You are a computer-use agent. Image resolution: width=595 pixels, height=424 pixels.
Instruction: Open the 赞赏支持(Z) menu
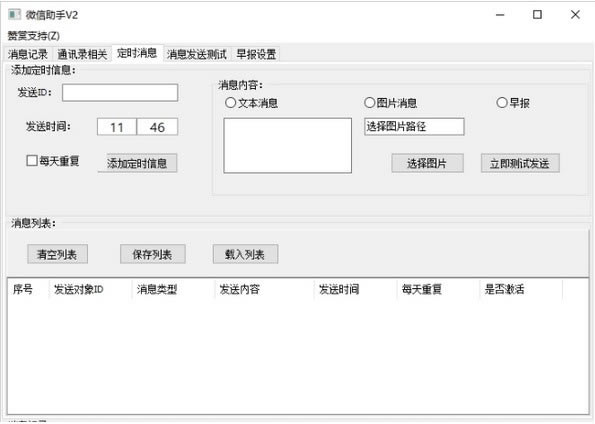tap(33, 36)
